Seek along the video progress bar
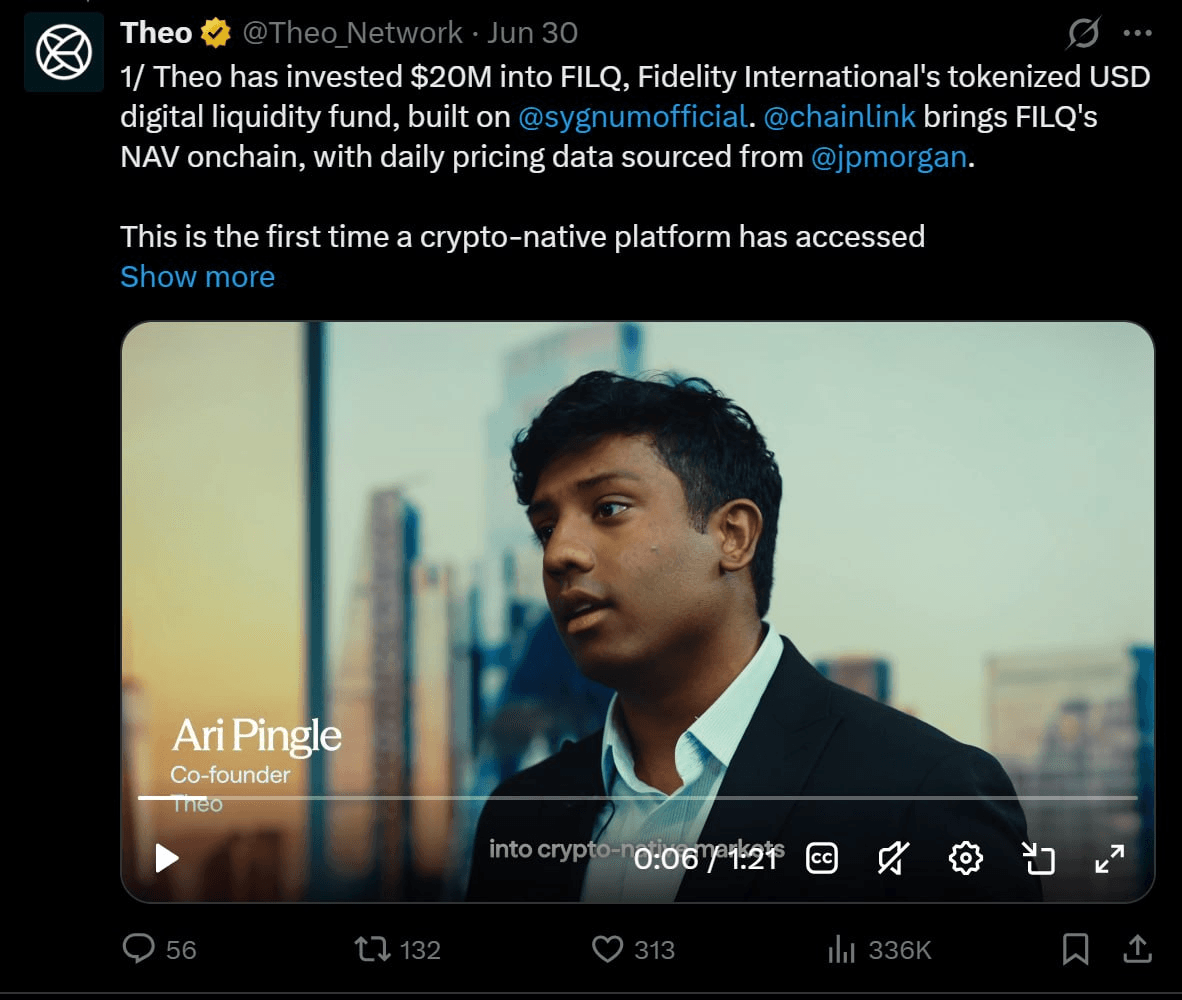Screen dimensions: 1182x1000 coord(638,797)
